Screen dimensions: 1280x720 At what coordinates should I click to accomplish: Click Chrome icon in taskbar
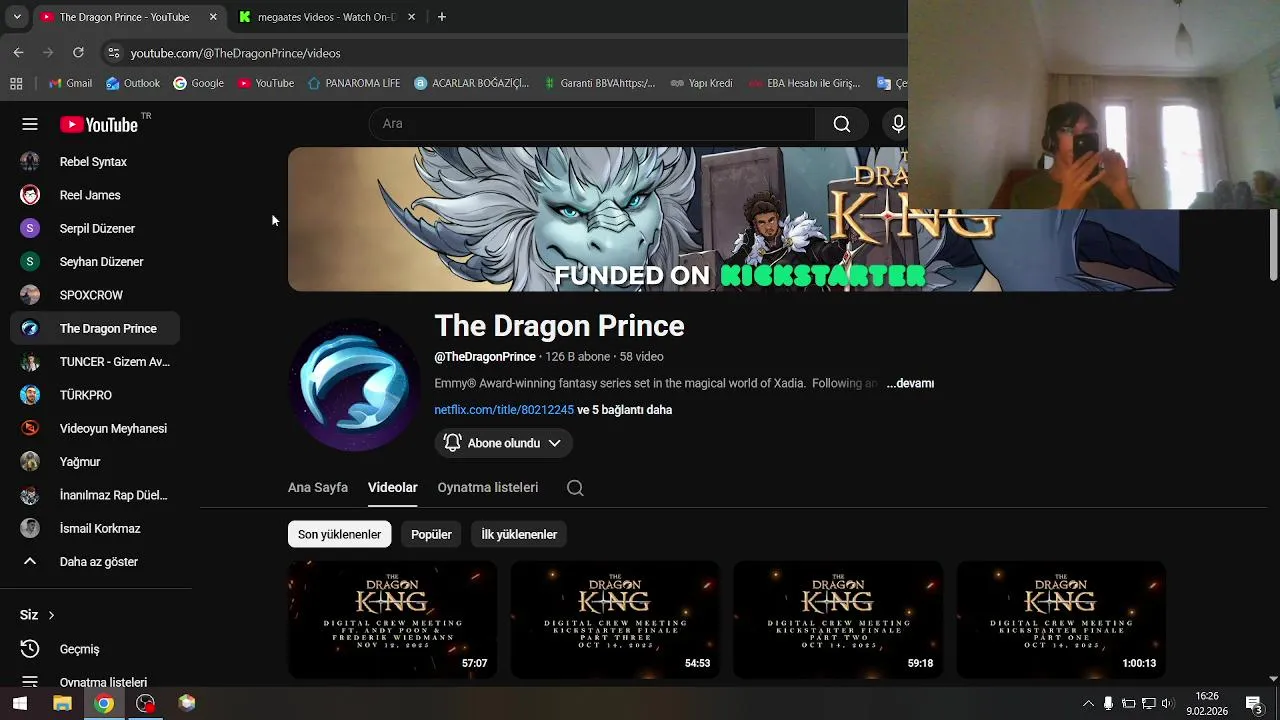click(x=104, y=704)
